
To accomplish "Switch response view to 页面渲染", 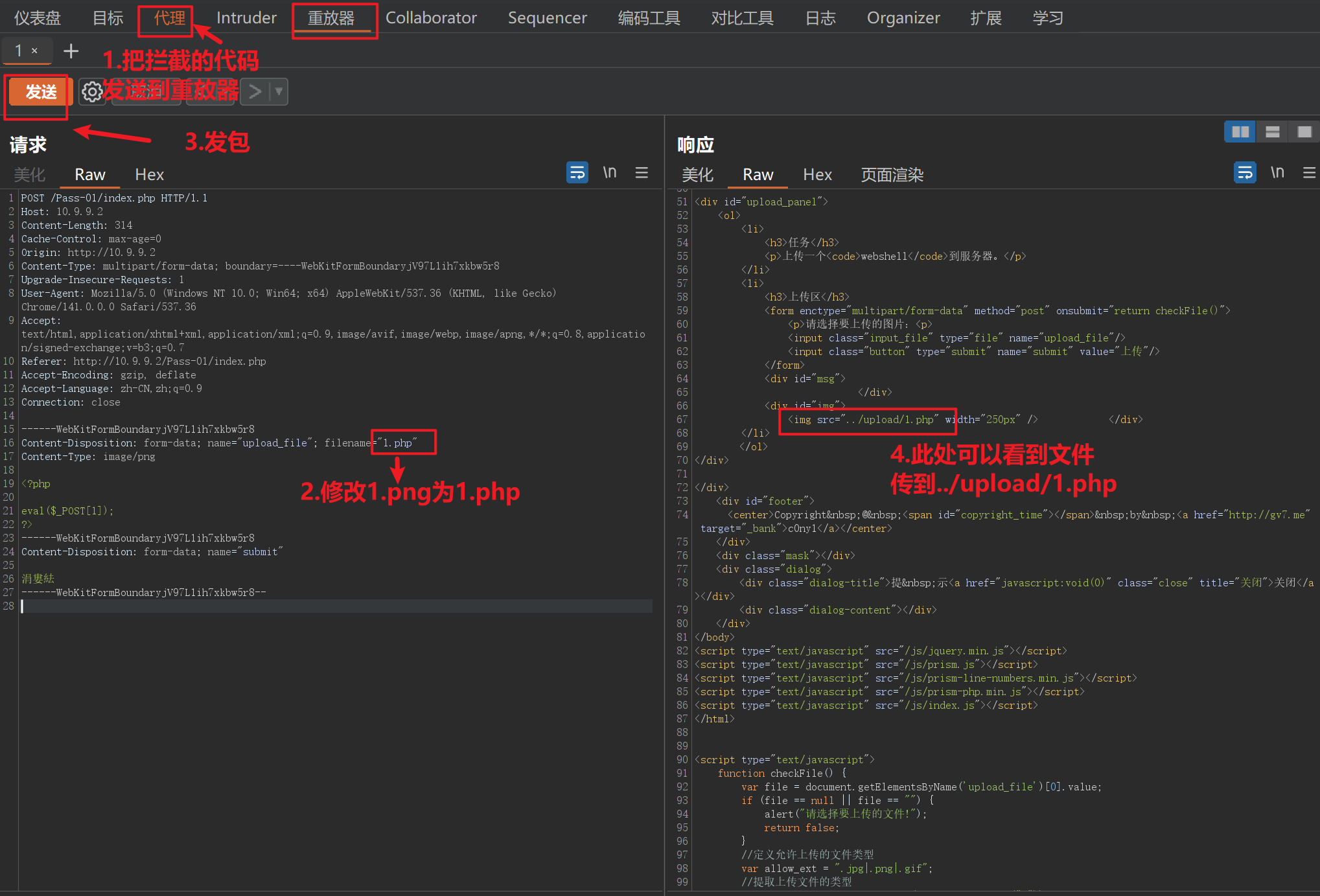I will (x=892, y=174).
